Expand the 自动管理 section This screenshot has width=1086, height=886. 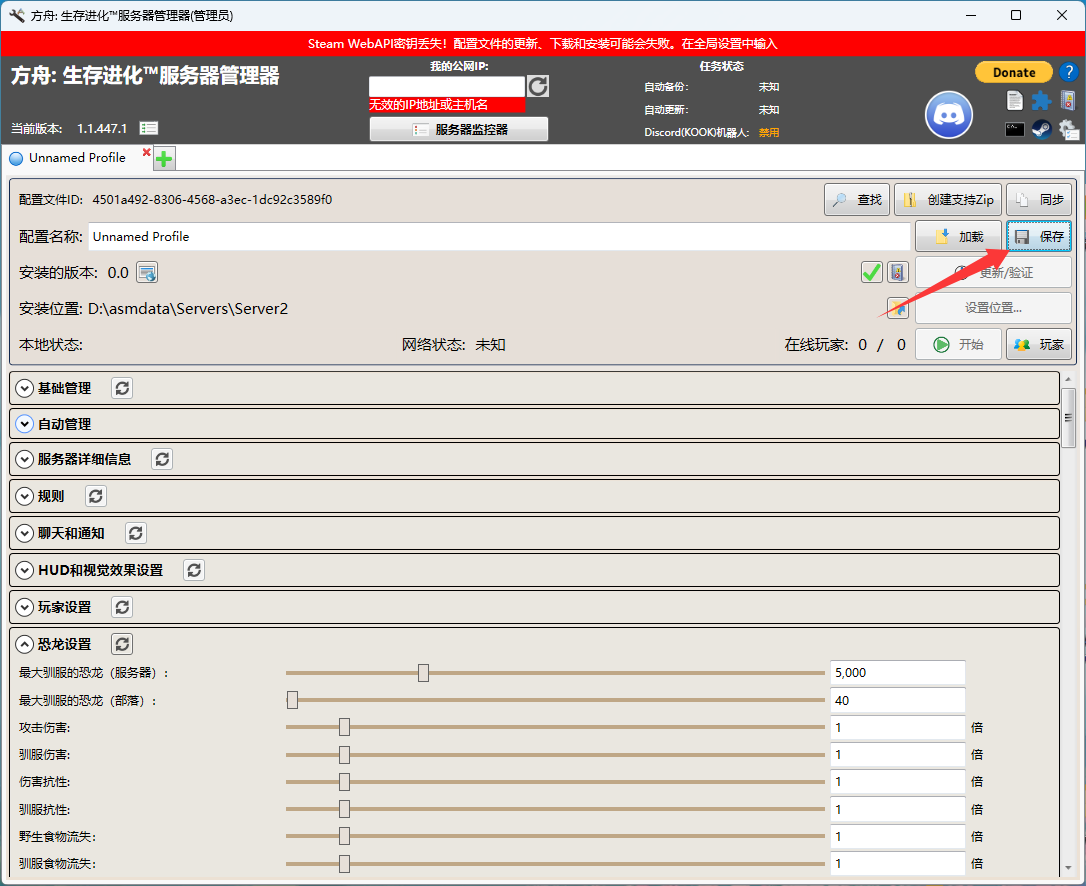click(26, 424)
